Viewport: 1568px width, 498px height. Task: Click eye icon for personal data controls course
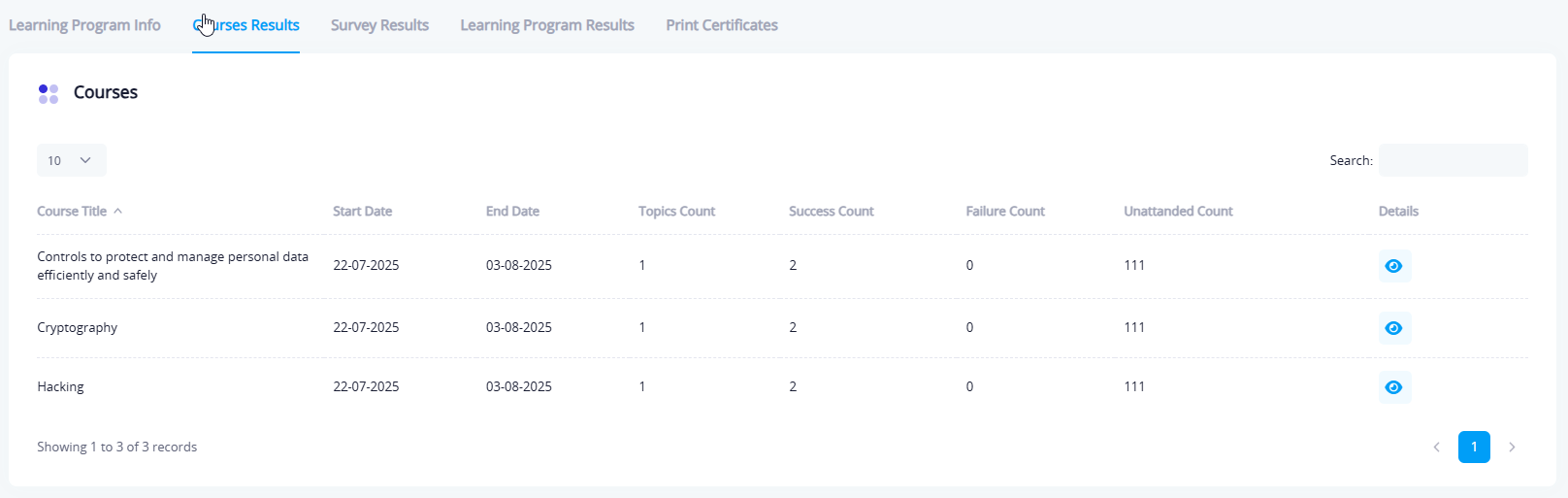[x=1393, y=266]
